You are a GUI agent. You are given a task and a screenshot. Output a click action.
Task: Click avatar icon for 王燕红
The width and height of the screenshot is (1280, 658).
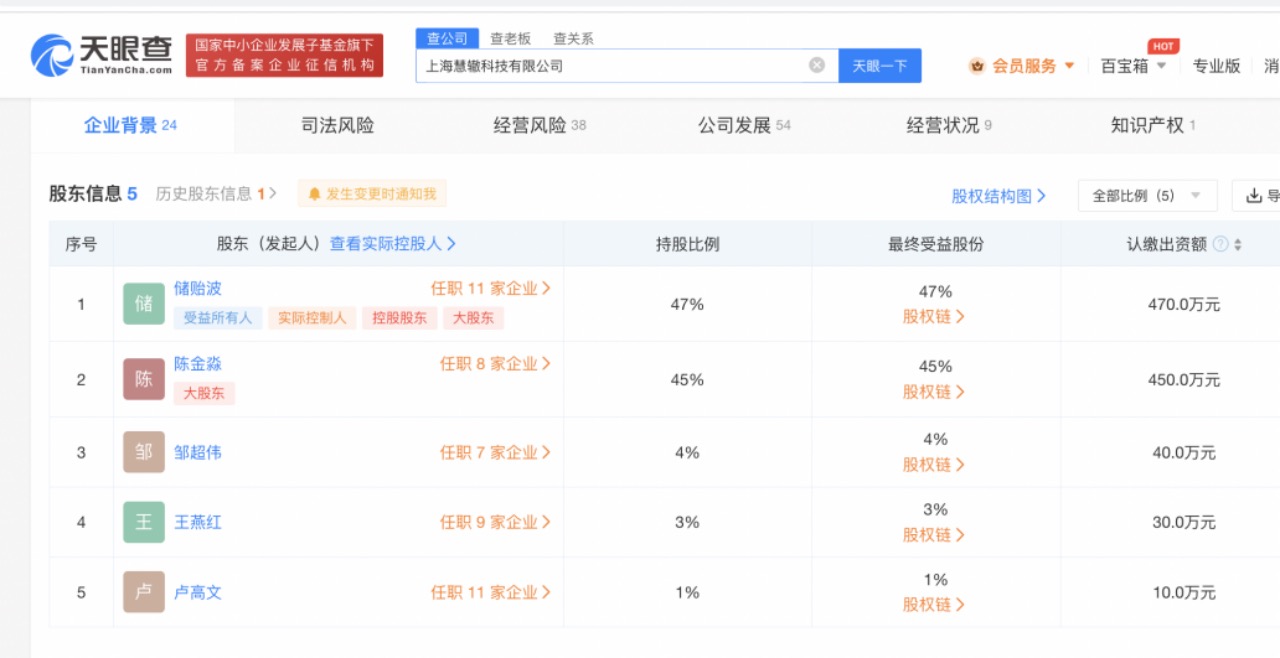(143, 522)
